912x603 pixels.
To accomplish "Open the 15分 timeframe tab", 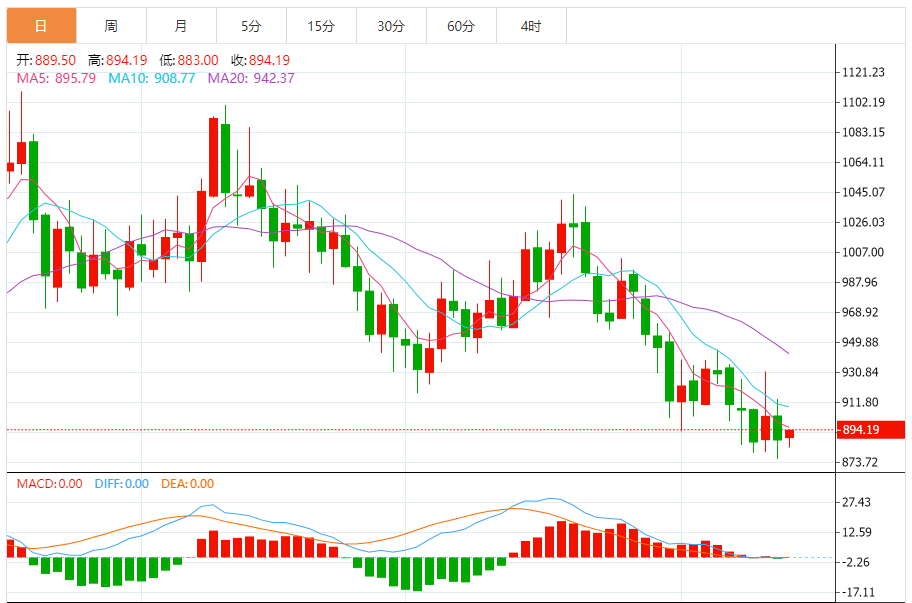I will click(x=321, y=26).
